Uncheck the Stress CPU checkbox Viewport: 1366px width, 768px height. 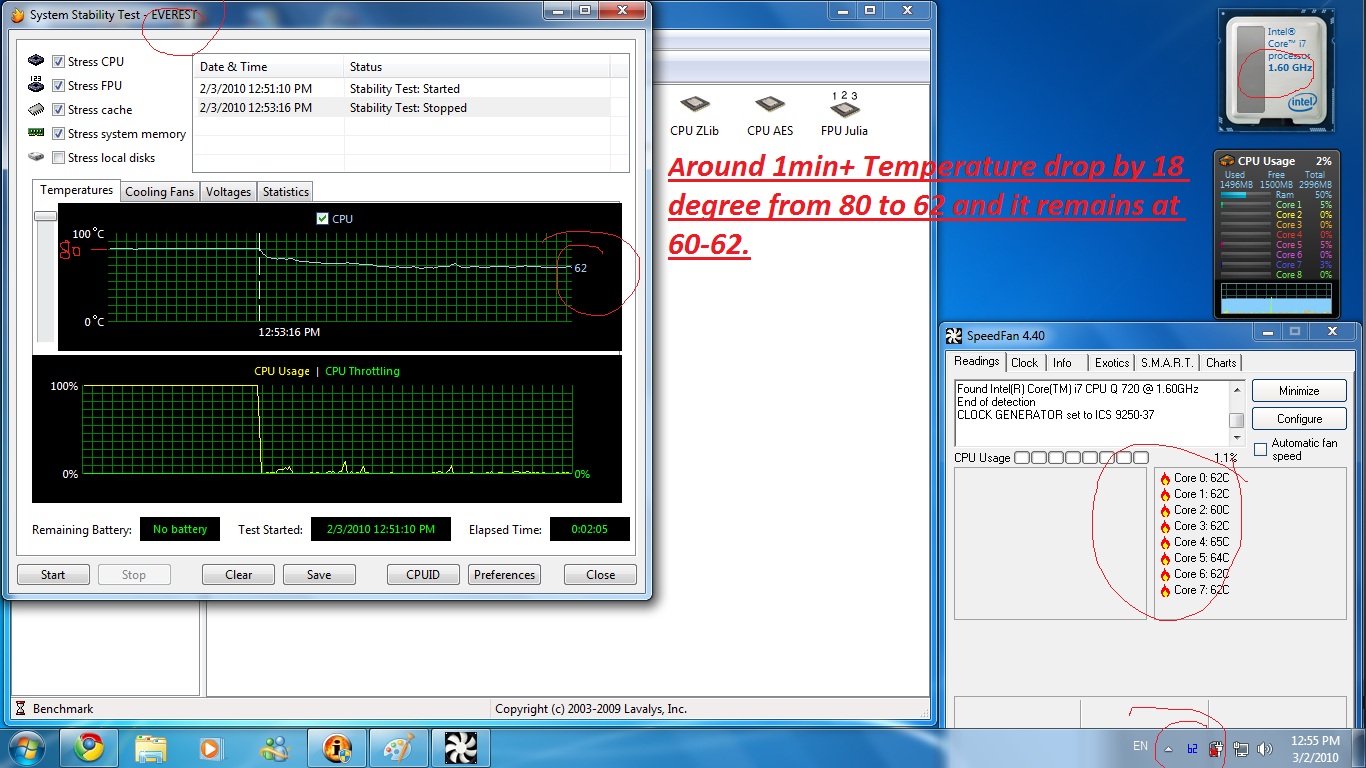click(x=59, y=62)
